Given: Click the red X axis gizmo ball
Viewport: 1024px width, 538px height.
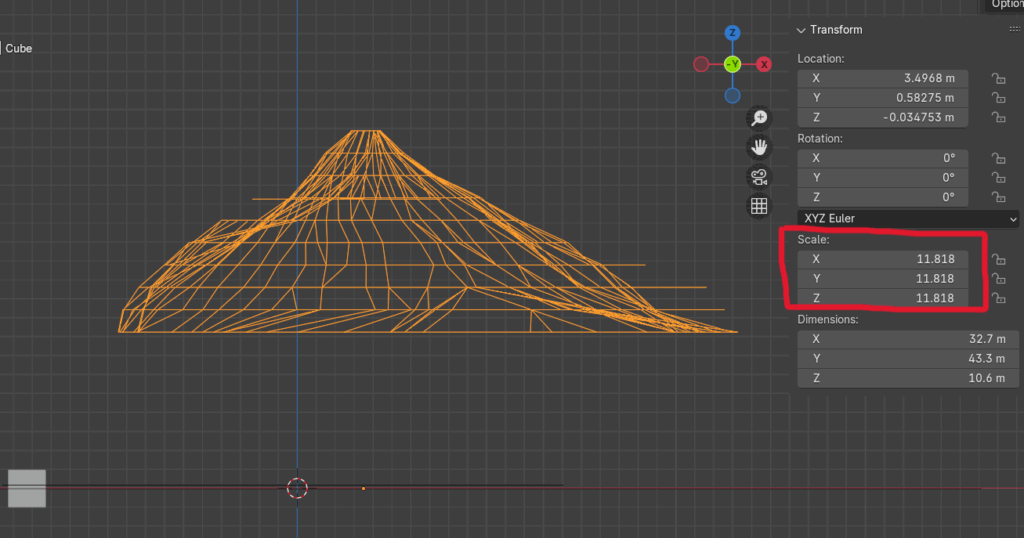Looking at the screenshot, I should pyautogui.click(x=764, y=64).
